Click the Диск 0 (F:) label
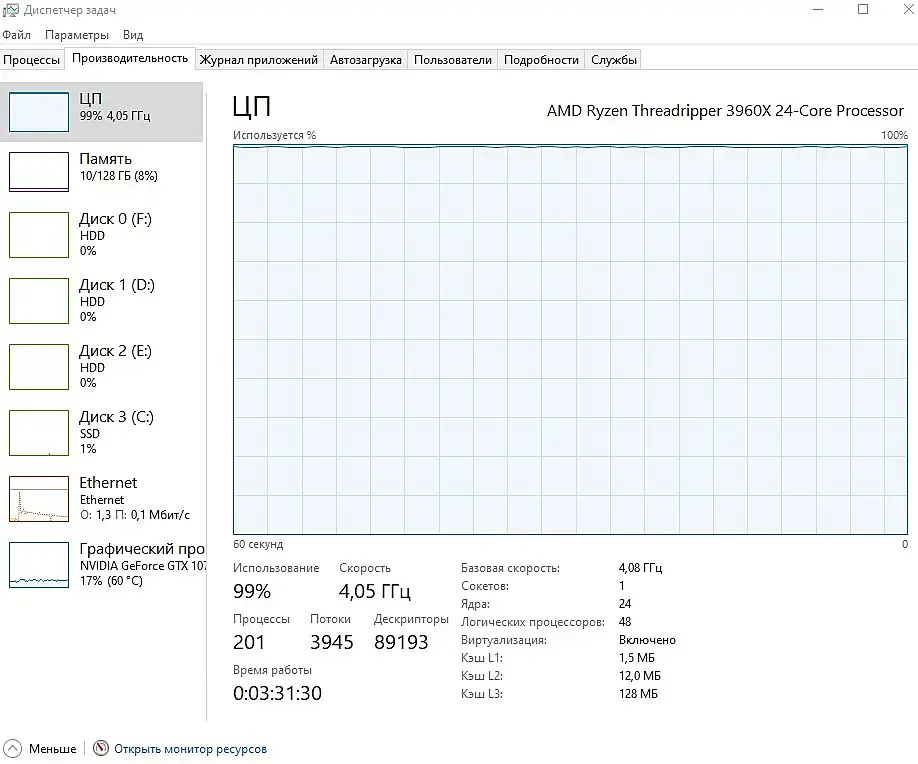The height and width of the screenshot is (764, 918). tap(115, 219)
